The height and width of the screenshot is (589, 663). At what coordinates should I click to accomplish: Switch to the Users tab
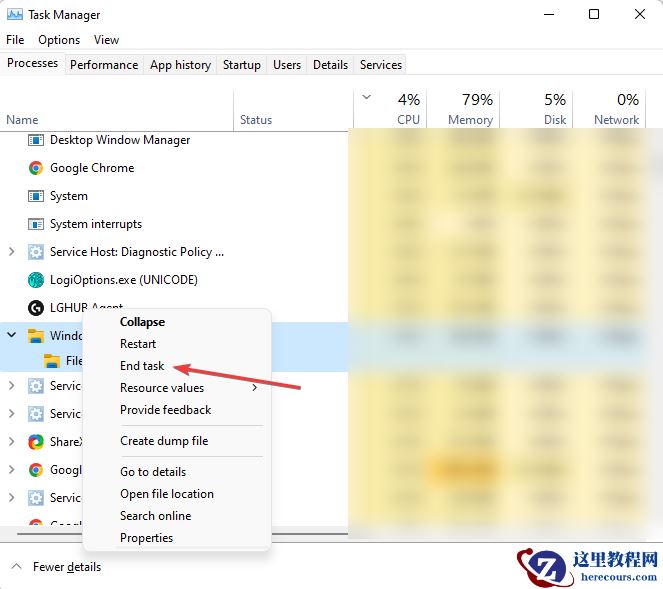pos(287,65)
